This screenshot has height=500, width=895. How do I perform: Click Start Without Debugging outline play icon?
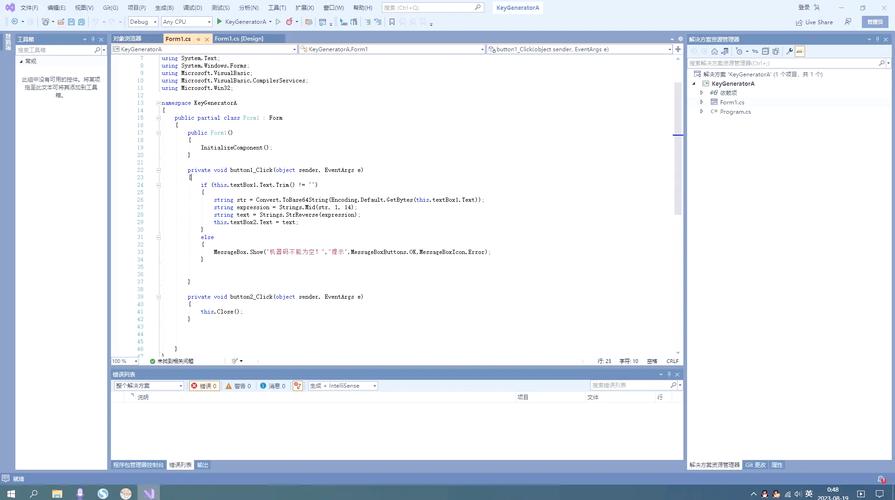coord(278,22)
